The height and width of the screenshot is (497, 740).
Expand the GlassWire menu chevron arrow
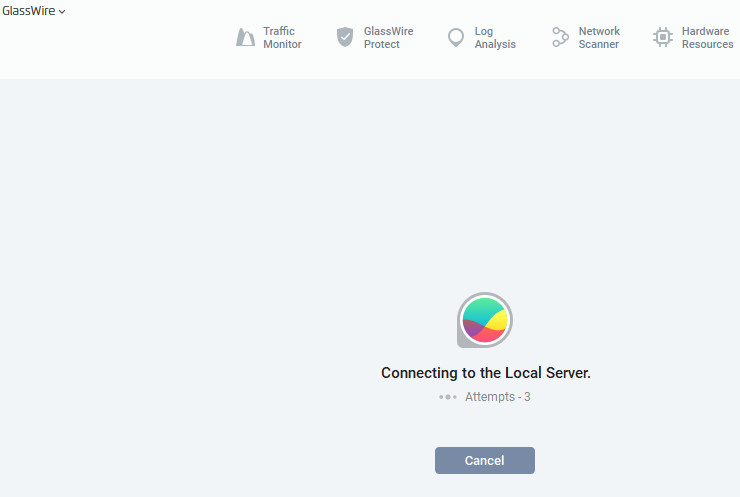[x=62, y=12]
